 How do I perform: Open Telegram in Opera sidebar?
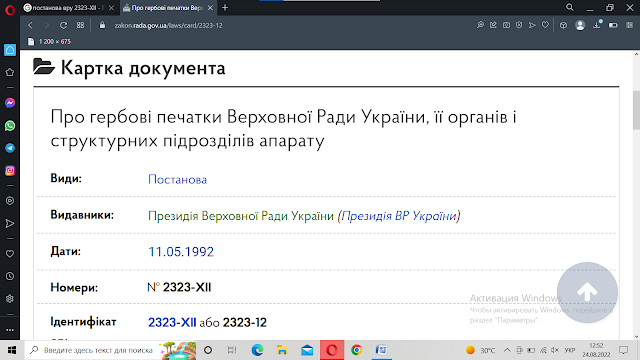click(10, 148)
